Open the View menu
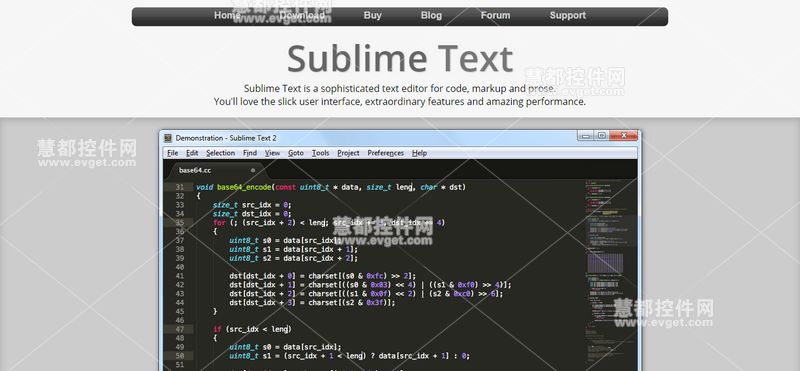Screen dimensions: 800x371 (x=272, y=153)
